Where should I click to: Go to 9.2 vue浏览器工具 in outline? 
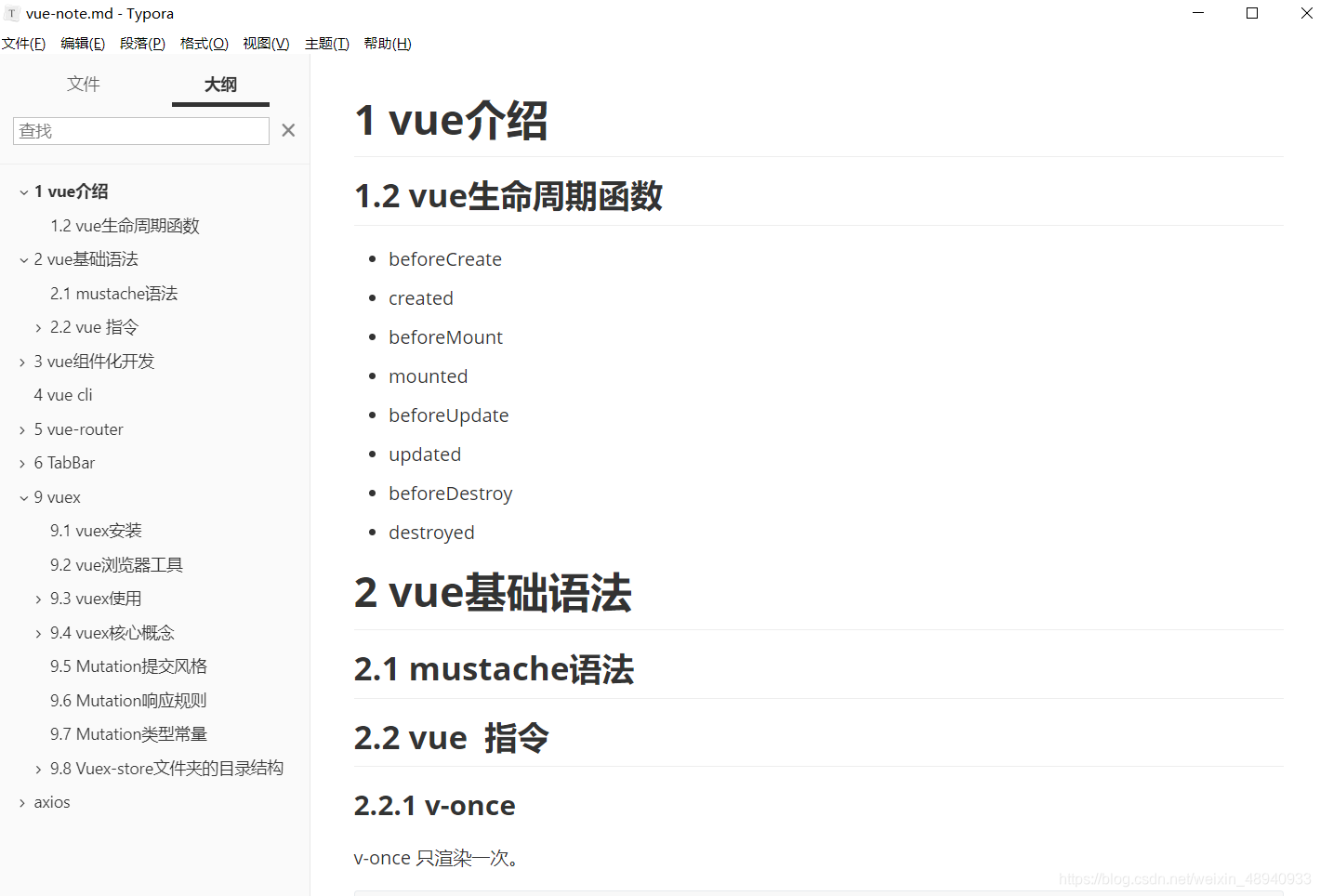(x=116, y=565)
